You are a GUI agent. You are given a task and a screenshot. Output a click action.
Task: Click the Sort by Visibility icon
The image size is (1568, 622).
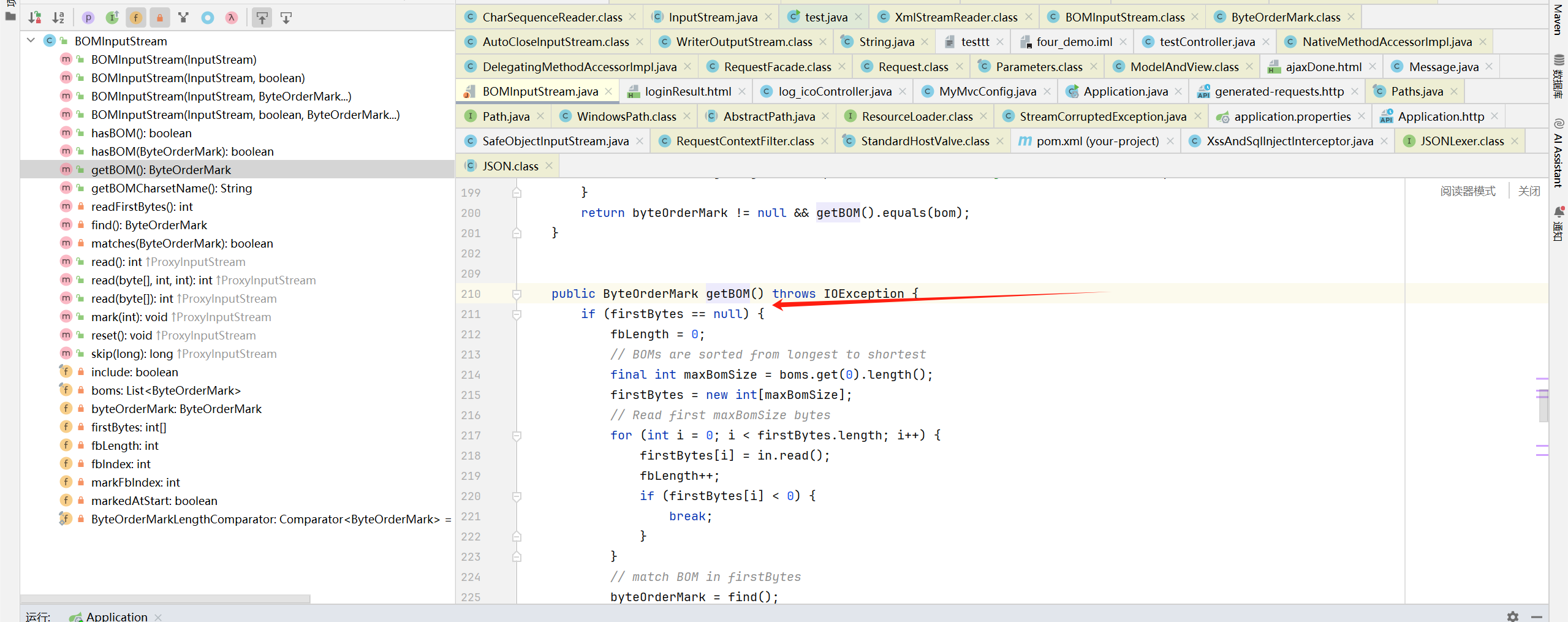click(x=35, y=18)
